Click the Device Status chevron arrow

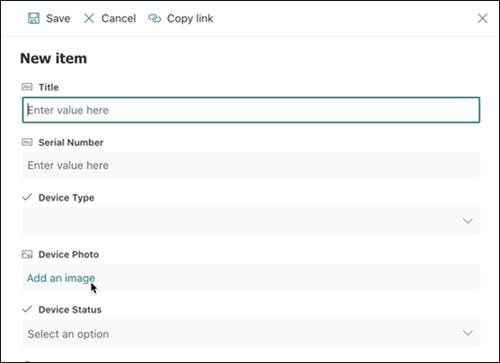pyautogui.click(x=468, y=333)
